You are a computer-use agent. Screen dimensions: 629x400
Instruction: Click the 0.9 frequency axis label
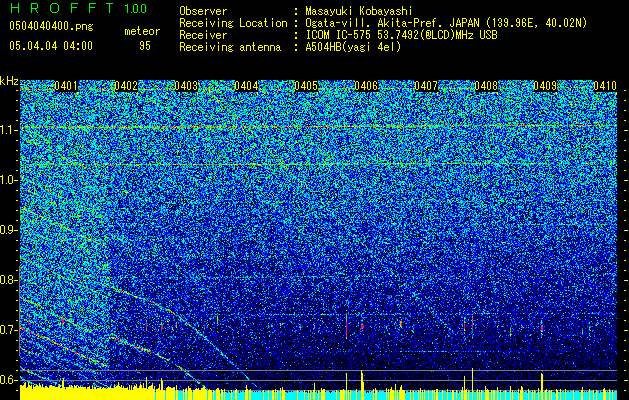(x=9, y=230)
